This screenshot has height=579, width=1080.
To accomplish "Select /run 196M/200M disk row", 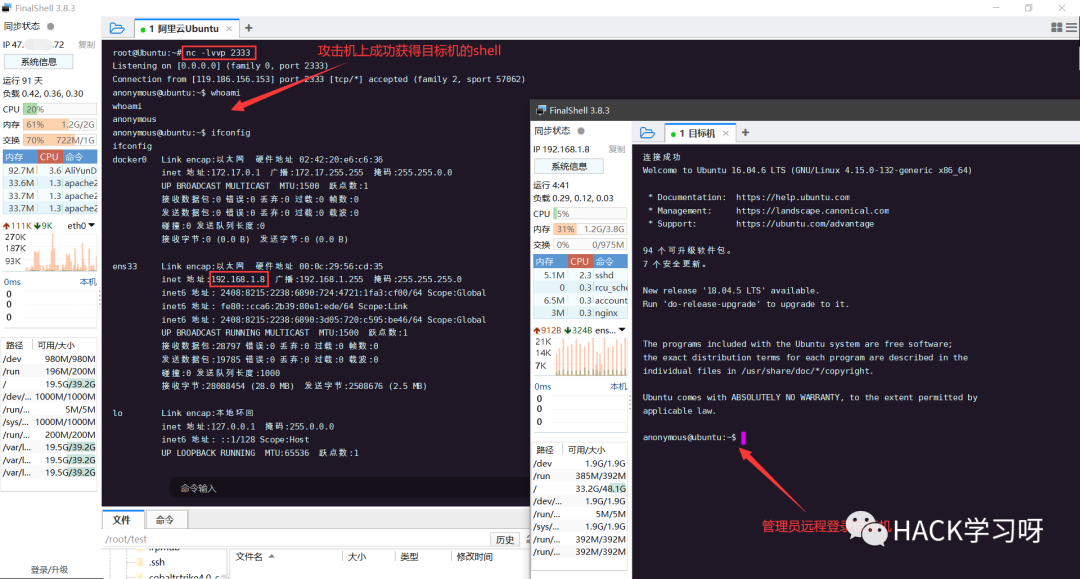I will [x=50, y=371].
